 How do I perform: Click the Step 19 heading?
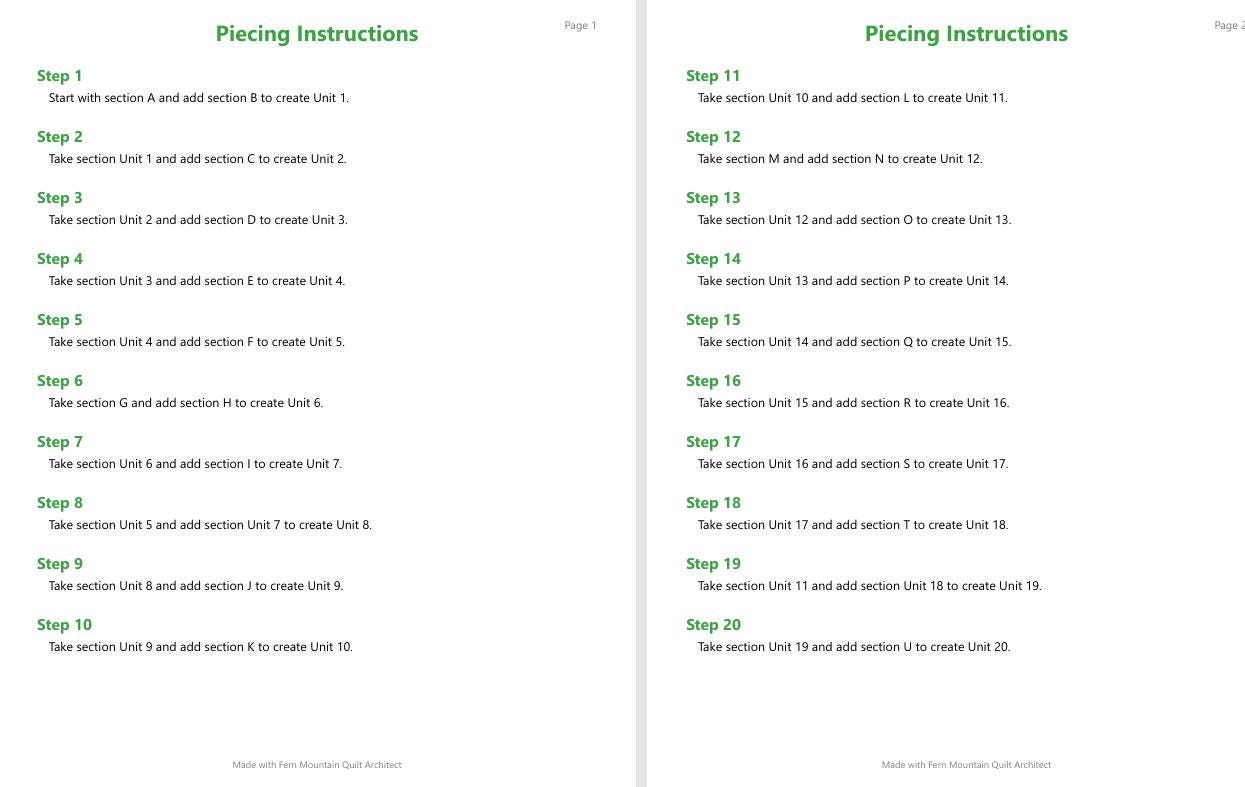(713, 564)
